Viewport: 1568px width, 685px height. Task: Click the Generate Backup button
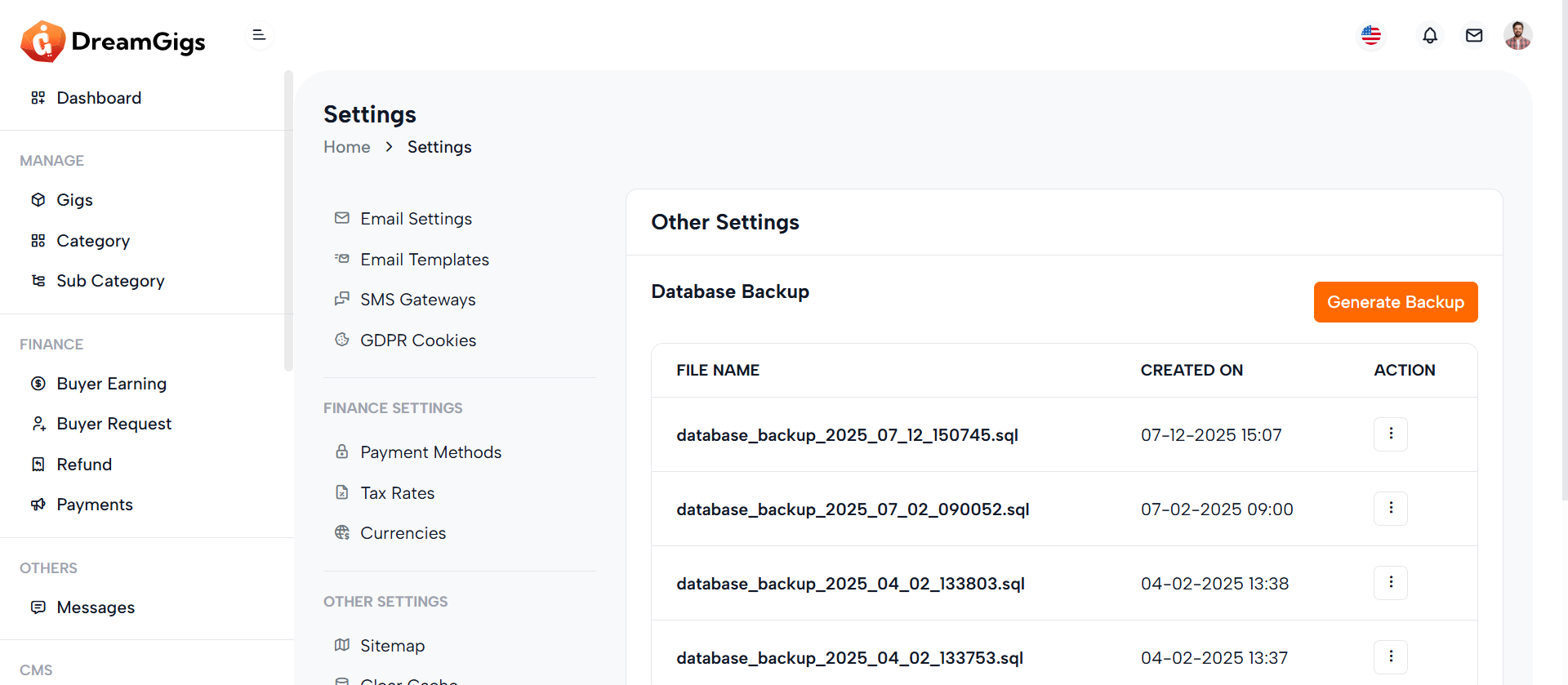tap(1395, 302)
